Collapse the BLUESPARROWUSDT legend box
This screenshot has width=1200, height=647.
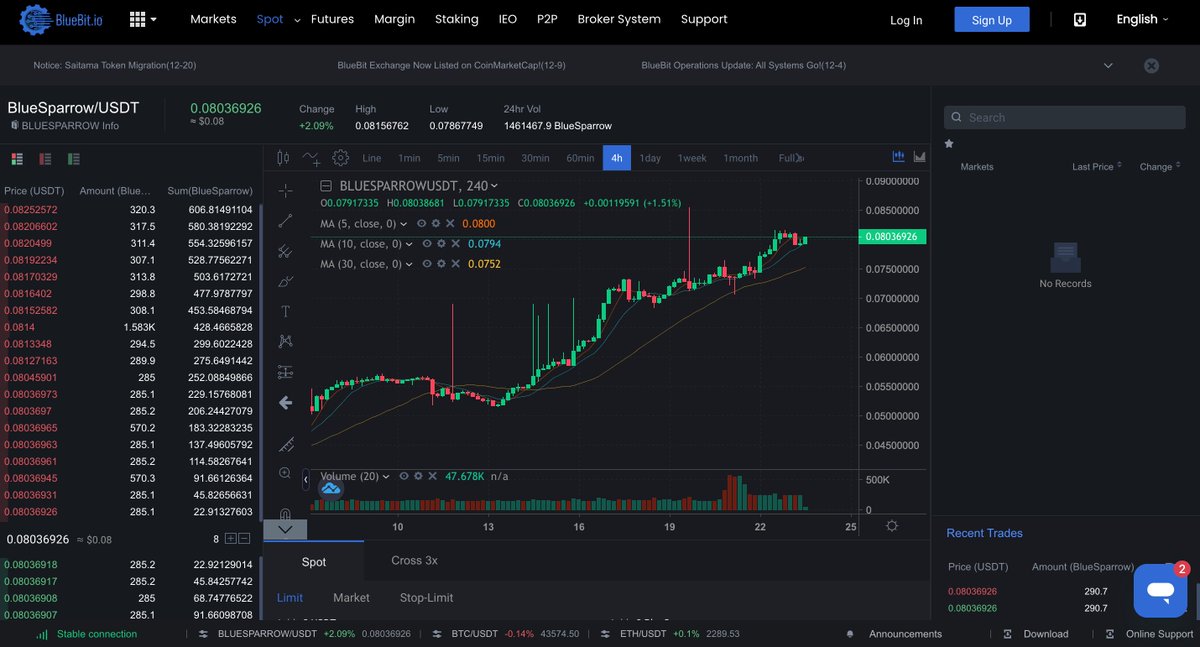326,186
